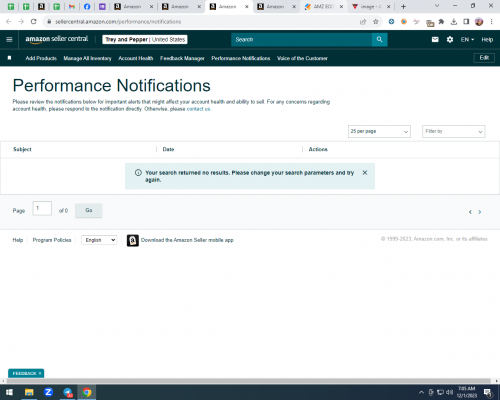
Task: Open Feedback Manager
Action: 182,58
